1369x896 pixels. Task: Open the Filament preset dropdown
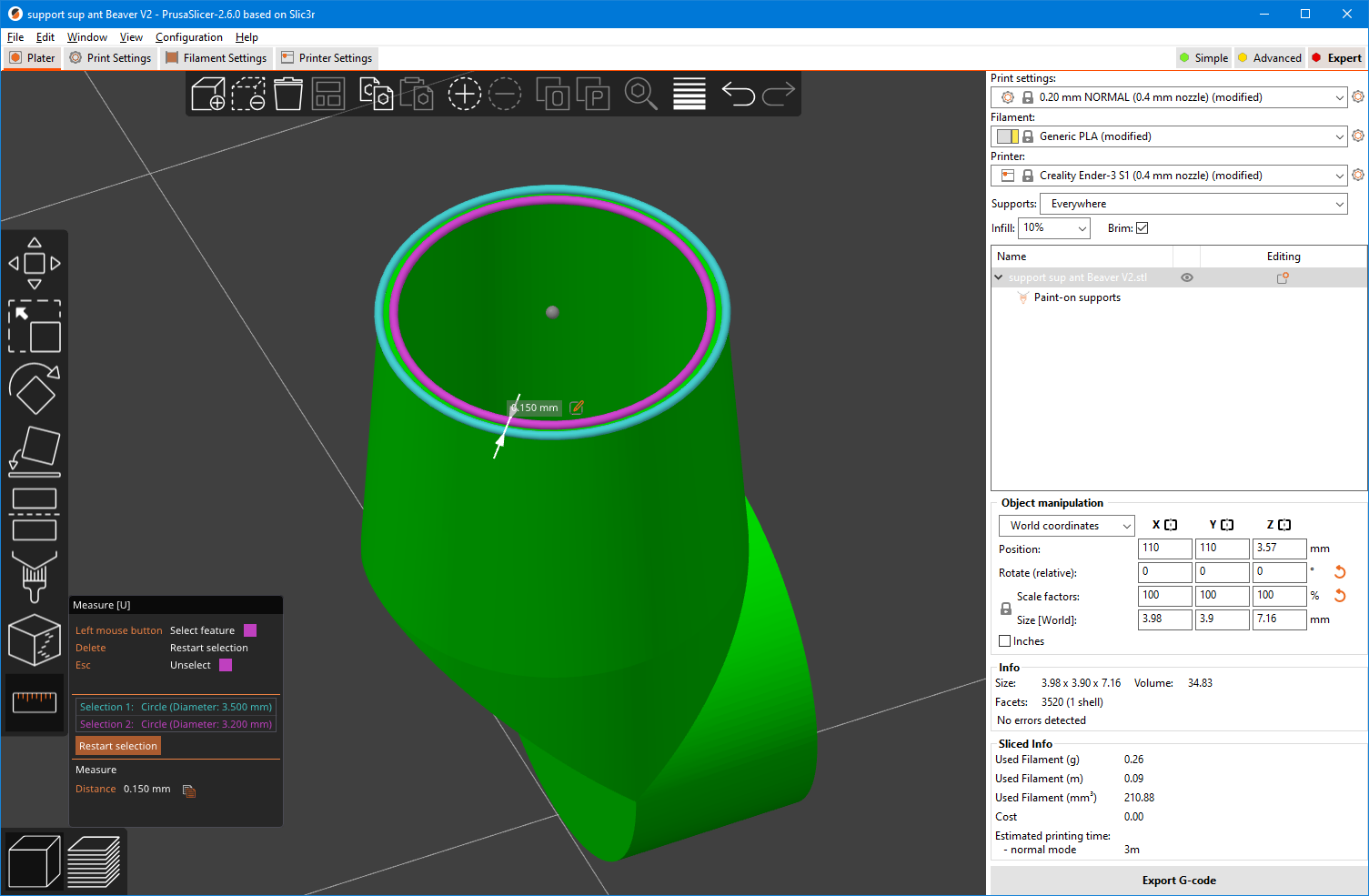(x=1169, y=136)
